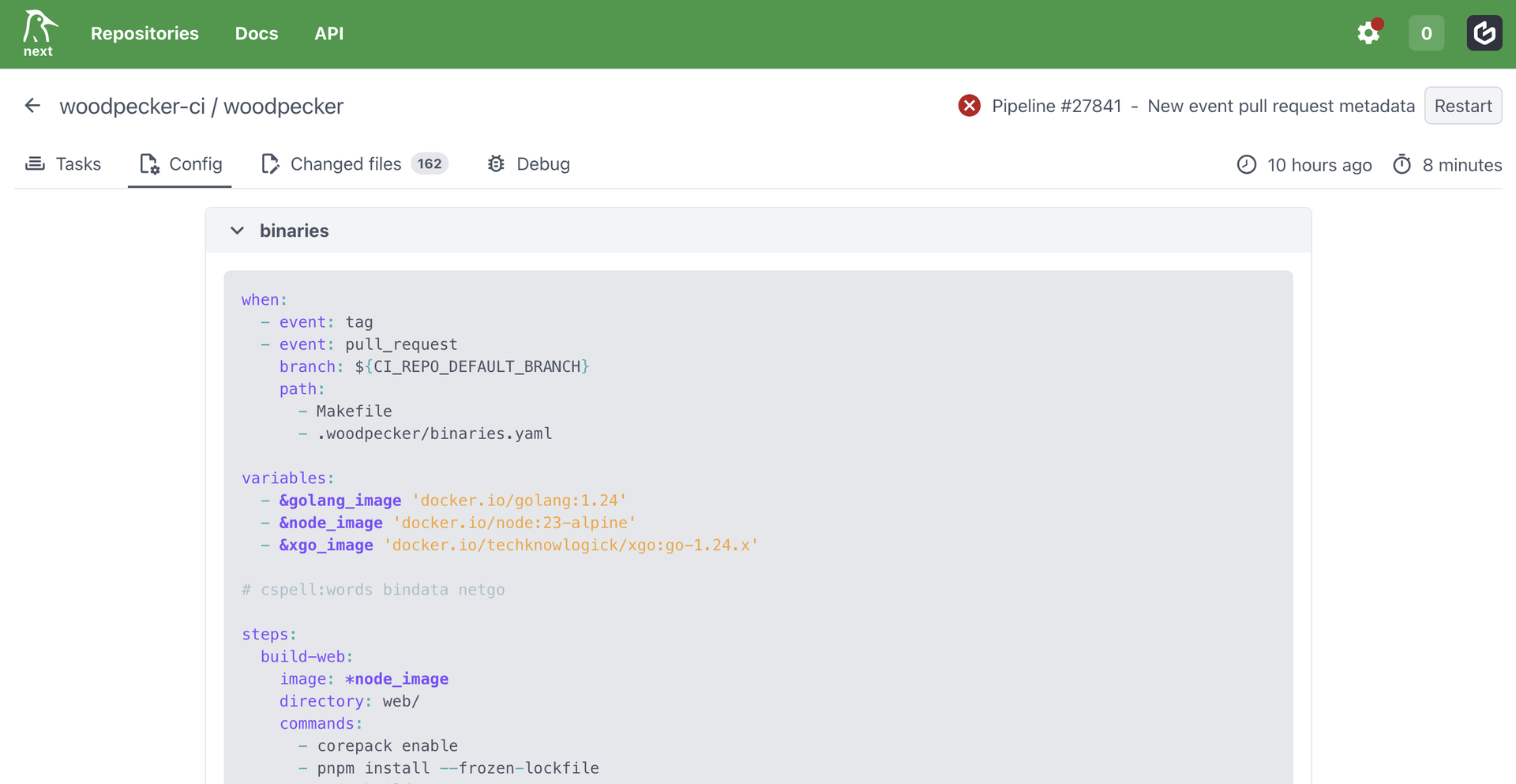The image size is (1516, 784).
Task: Click the clock icon beside 10 hours ago
Action: (1247, 164)
